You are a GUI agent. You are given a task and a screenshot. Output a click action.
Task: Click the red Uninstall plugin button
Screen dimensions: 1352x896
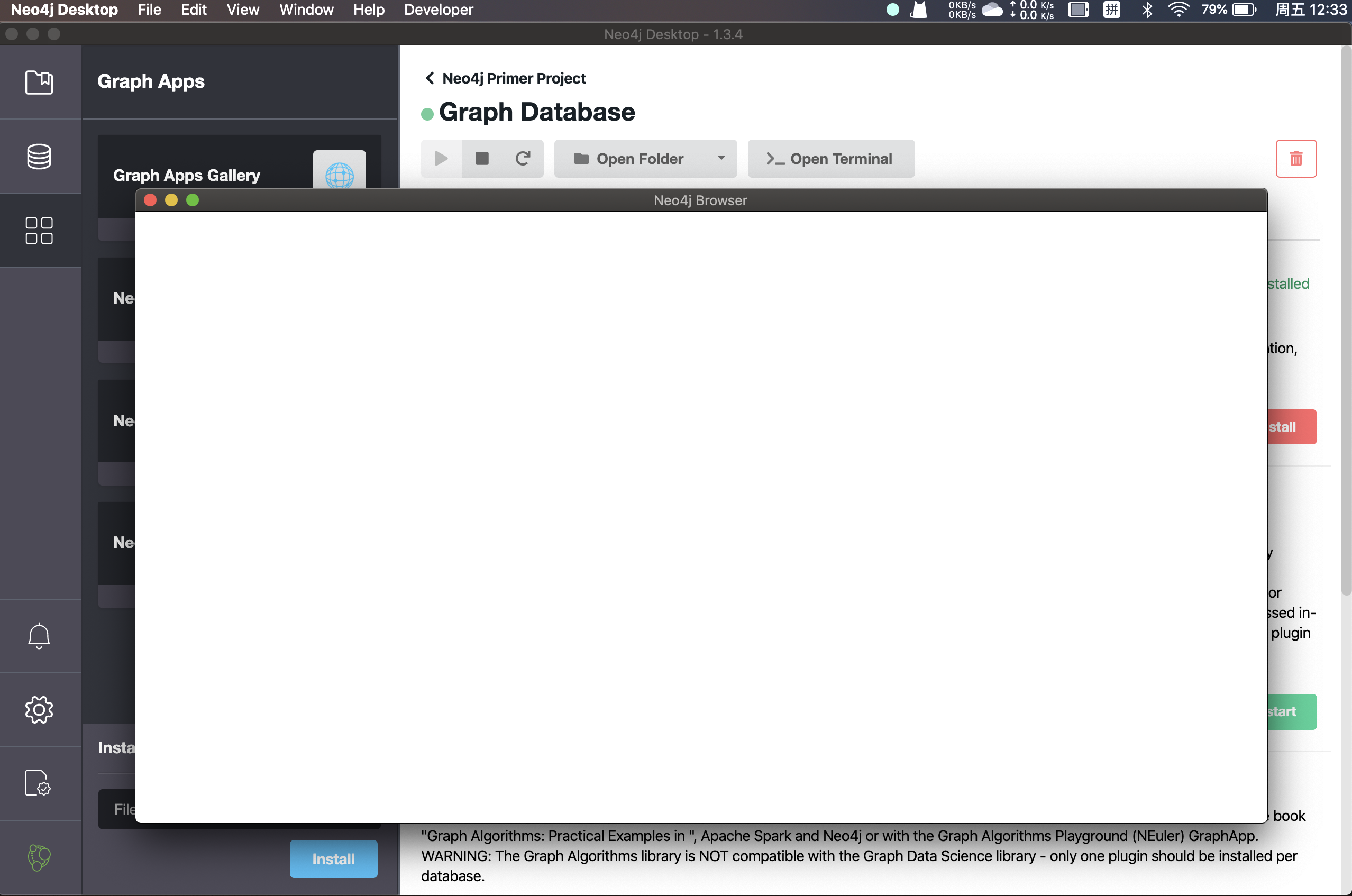click(1292, 427)
